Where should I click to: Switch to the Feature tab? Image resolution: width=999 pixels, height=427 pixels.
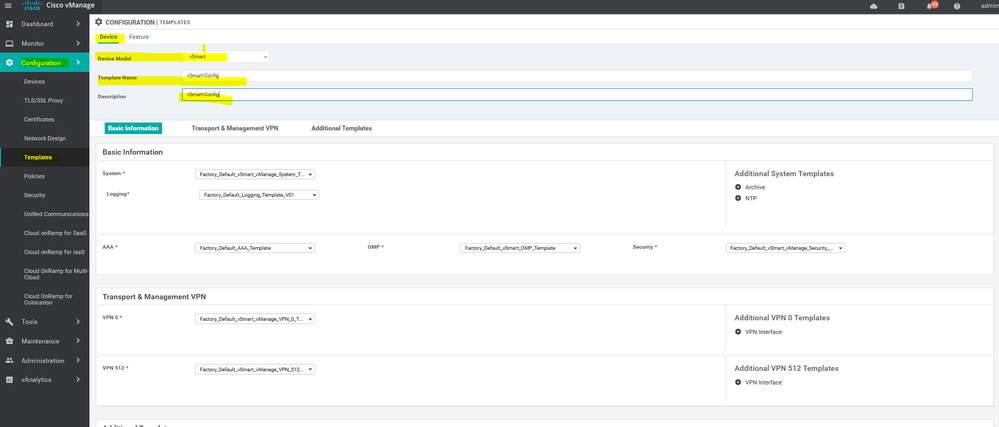139,37
